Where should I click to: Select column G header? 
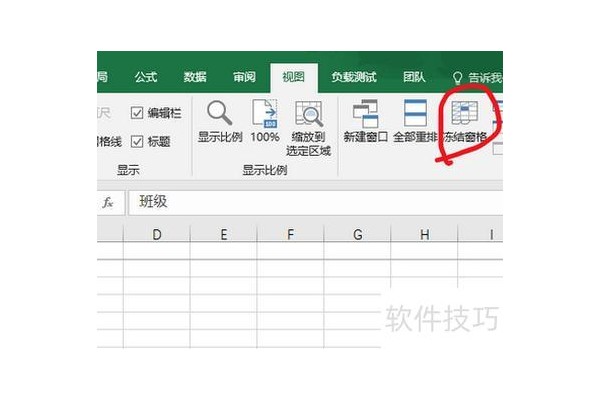[x=357, y=234]
